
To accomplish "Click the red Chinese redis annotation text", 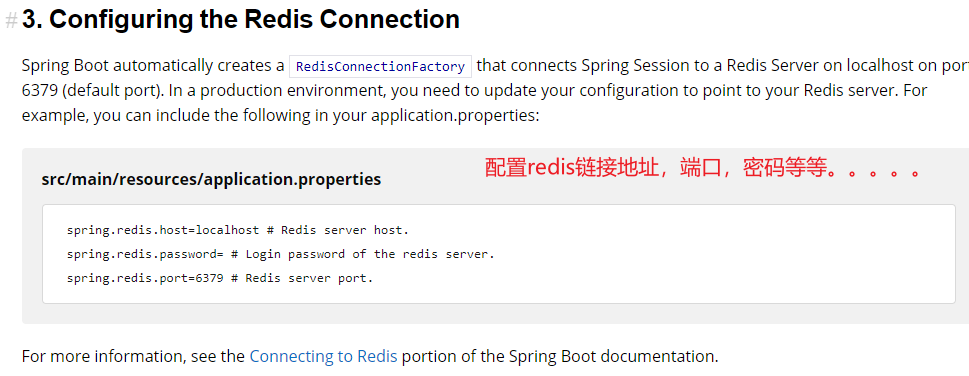I will coord(703,168).
